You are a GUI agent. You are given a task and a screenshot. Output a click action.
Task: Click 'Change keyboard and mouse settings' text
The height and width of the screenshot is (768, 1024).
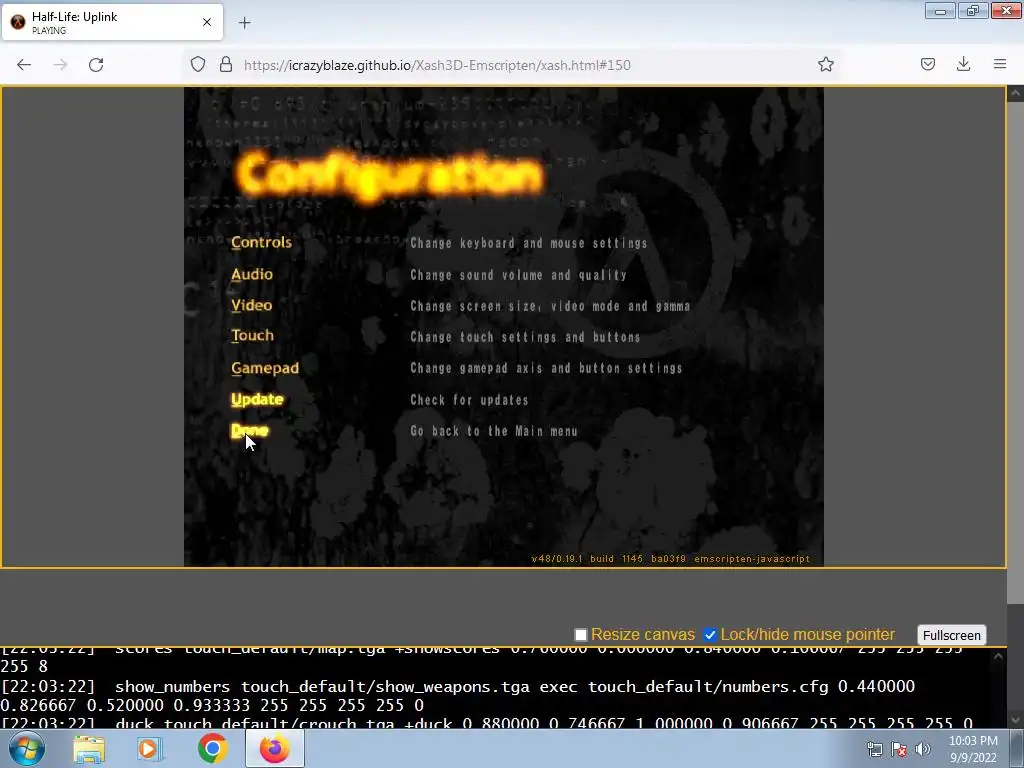[528, 243]
